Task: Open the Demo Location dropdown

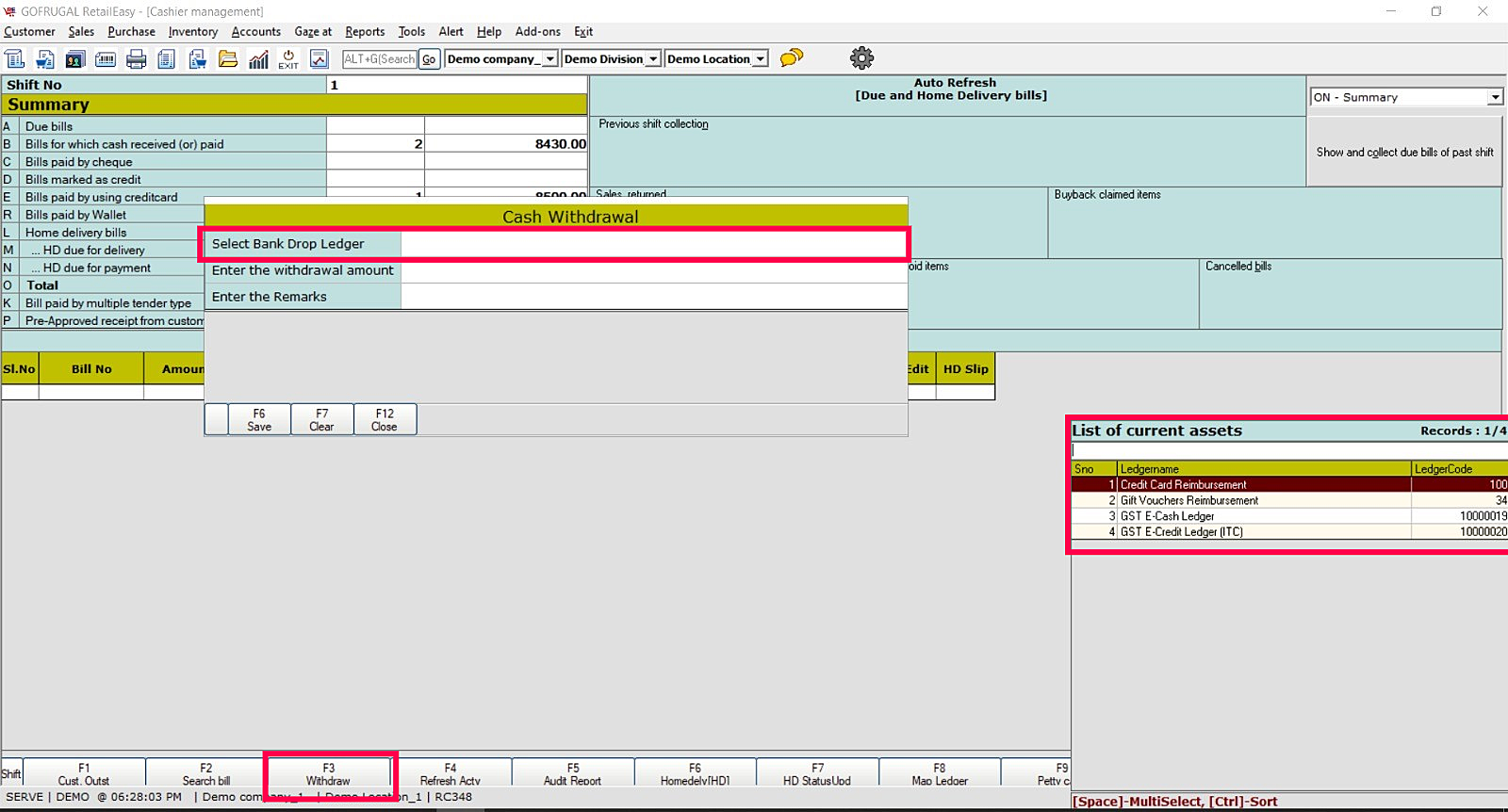Action: click(760, 59)
